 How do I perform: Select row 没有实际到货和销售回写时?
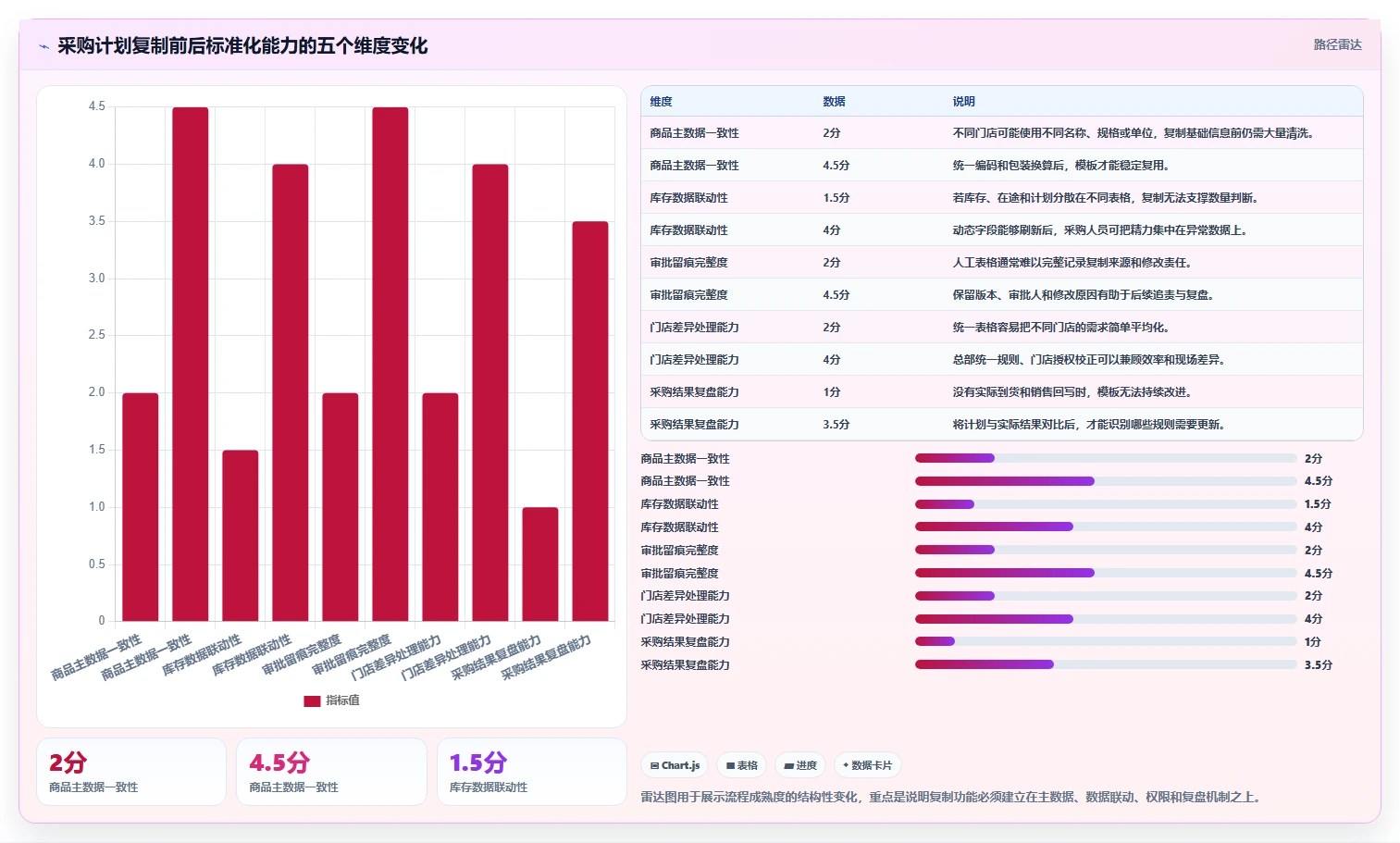coord(1001,392)
